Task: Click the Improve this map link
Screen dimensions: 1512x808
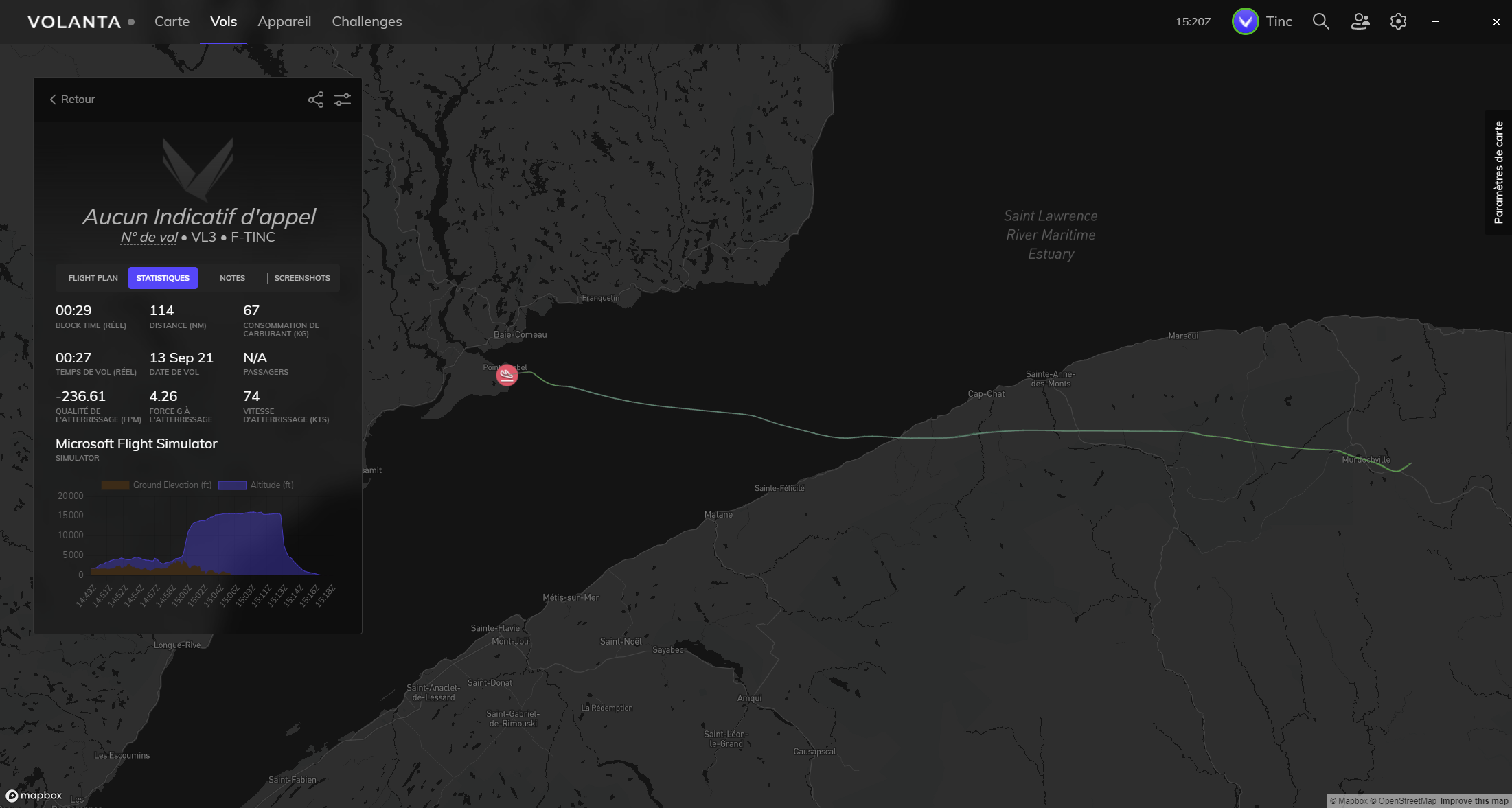Action: (x=1474, y=801)
